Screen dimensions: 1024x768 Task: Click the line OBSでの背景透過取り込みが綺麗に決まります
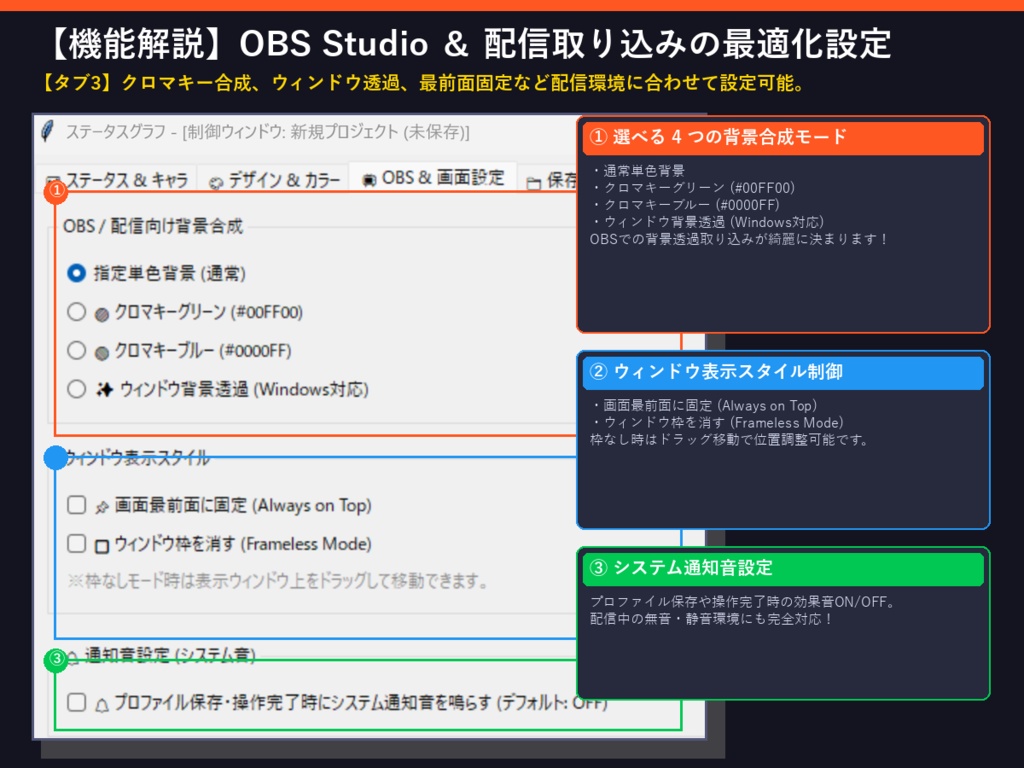point(739,239)
